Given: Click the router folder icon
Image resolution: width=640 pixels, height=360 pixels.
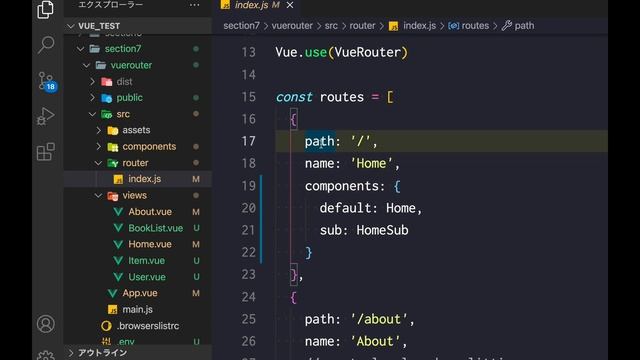Looking at the screenshot, I should tap(113, 163).
